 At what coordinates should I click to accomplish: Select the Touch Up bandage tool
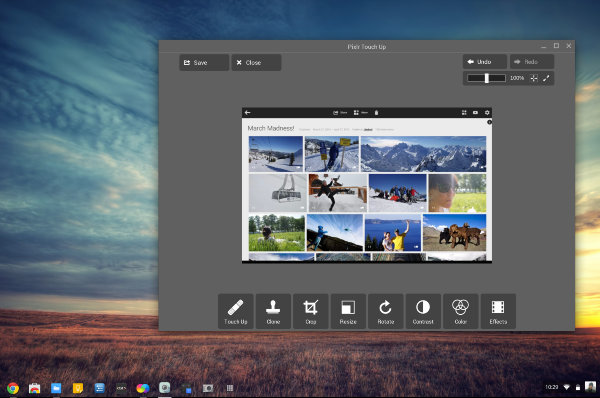(x=236, y=311)
